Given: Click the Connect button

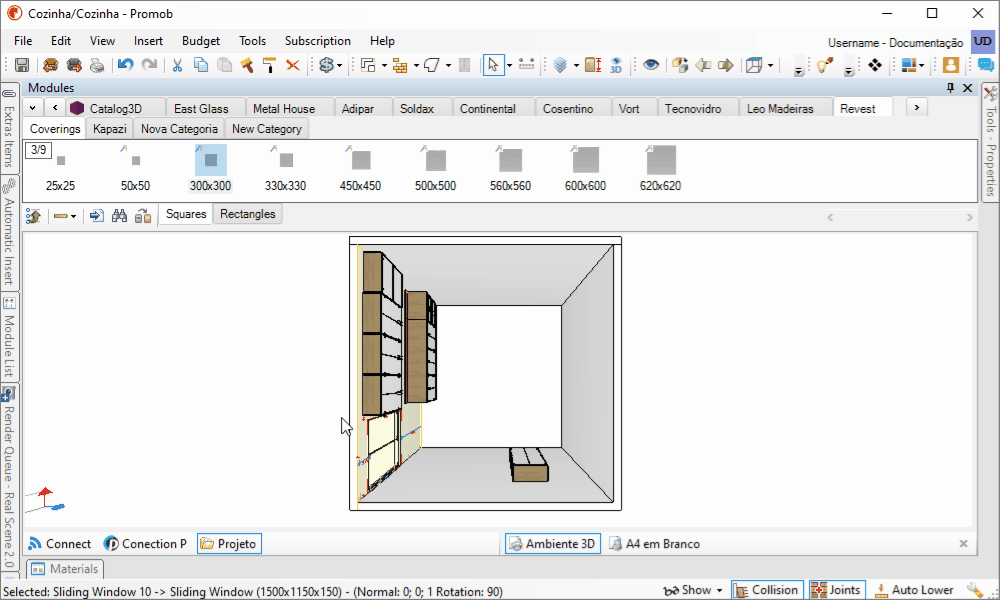Looking at the screenshot, I should [60, 544].
